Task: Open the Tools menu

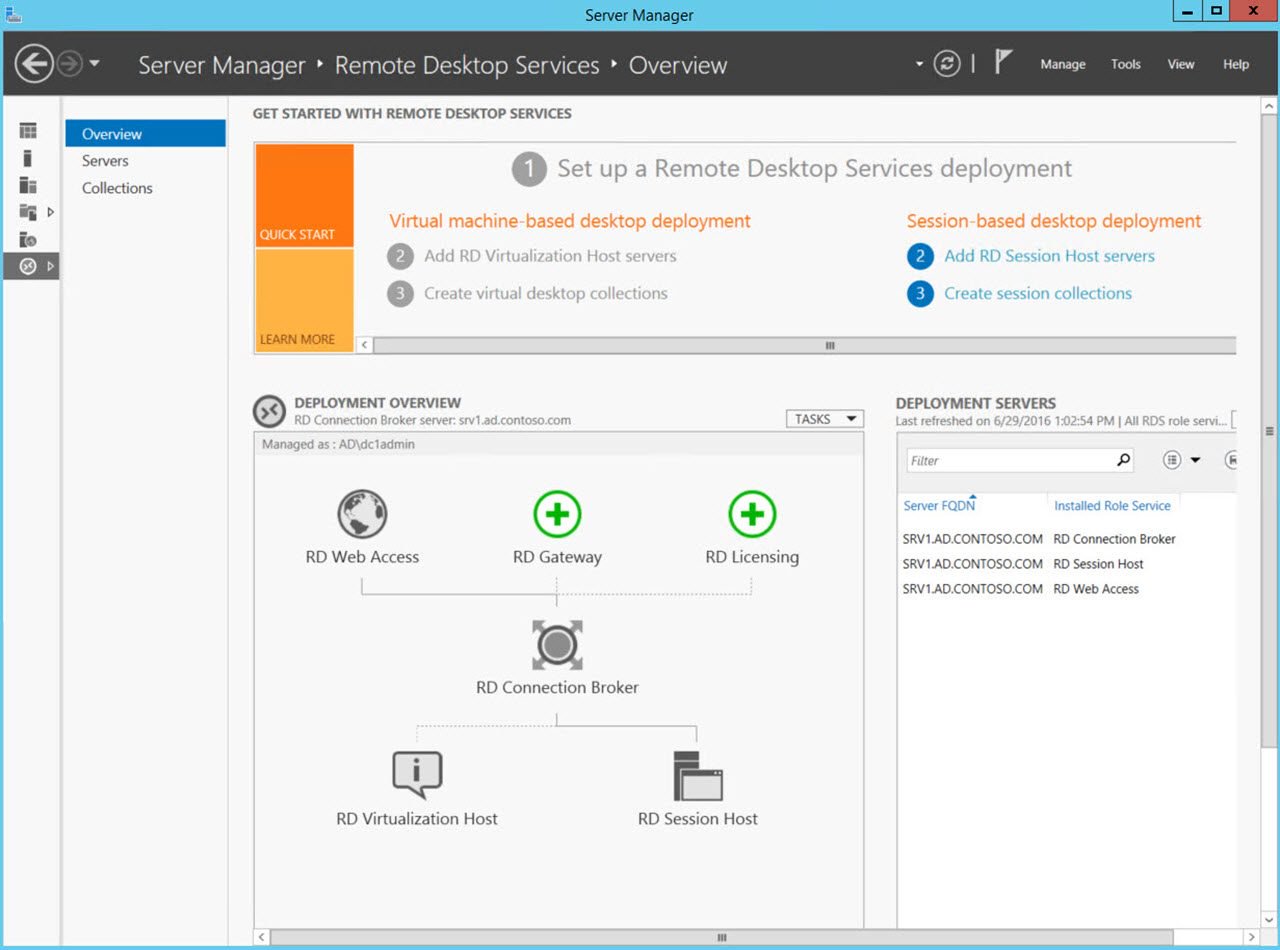Action: [1125, 64]
